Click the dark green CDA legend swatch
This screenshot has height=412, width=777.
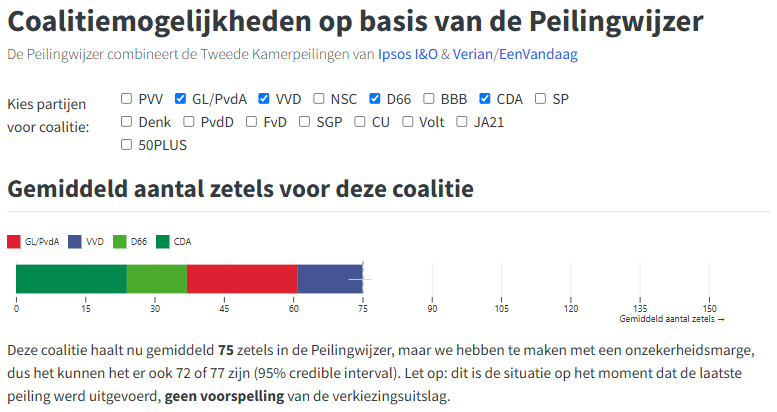(163, 242)
